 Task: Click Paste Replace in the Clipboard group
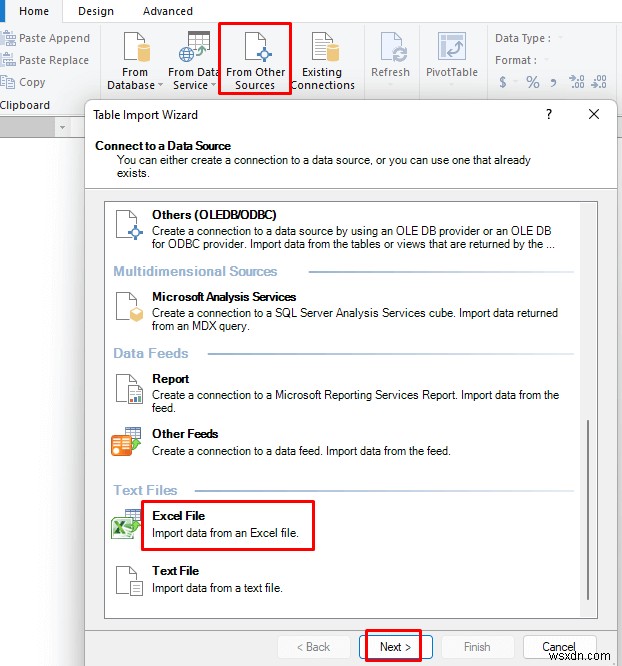pyautogui.click(x=45, y=60)
